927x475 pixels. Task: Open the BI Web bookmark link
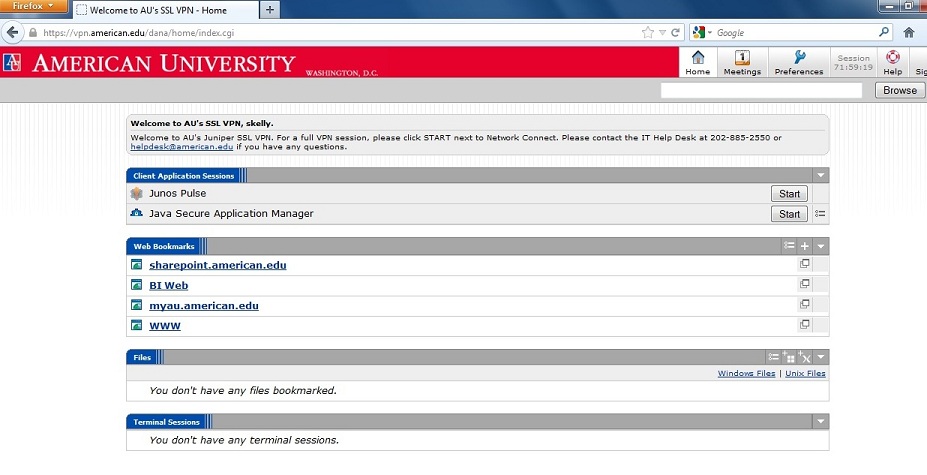(x=168, y=285)
